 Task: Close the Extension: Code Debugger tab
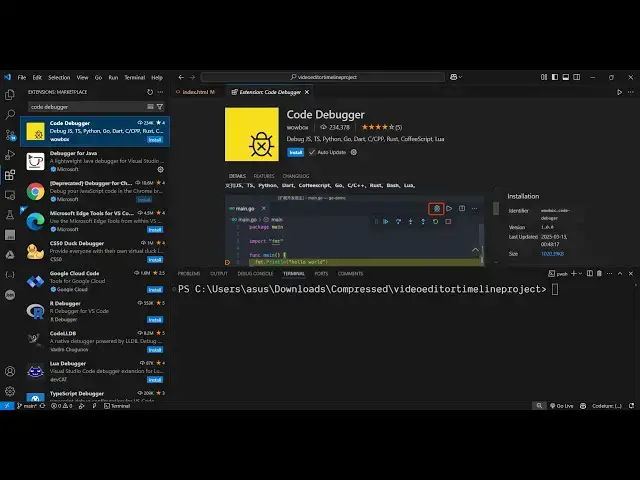tap(307, 92)
